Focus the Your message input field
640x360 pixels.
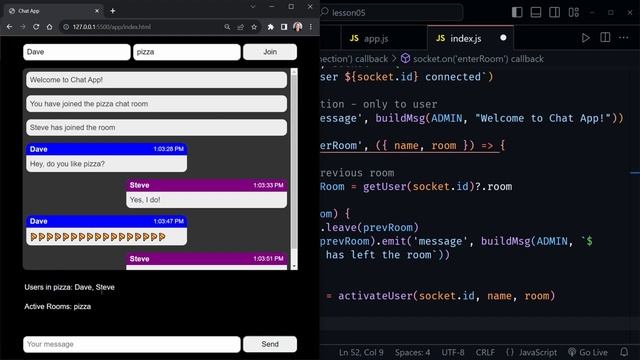(132, 344)
